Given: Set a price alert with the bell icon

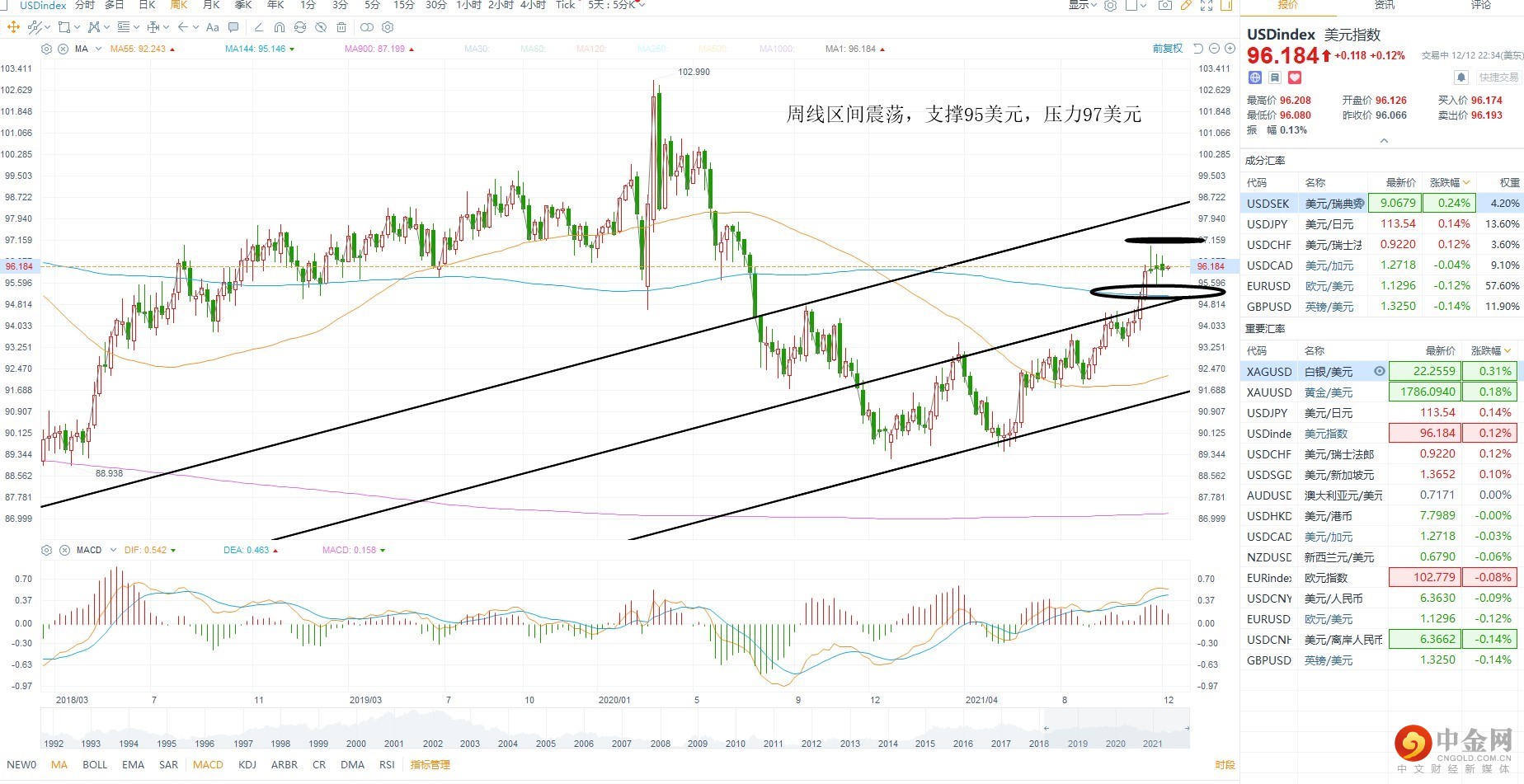Looking at the screenshot, I should coord(1461,77).
